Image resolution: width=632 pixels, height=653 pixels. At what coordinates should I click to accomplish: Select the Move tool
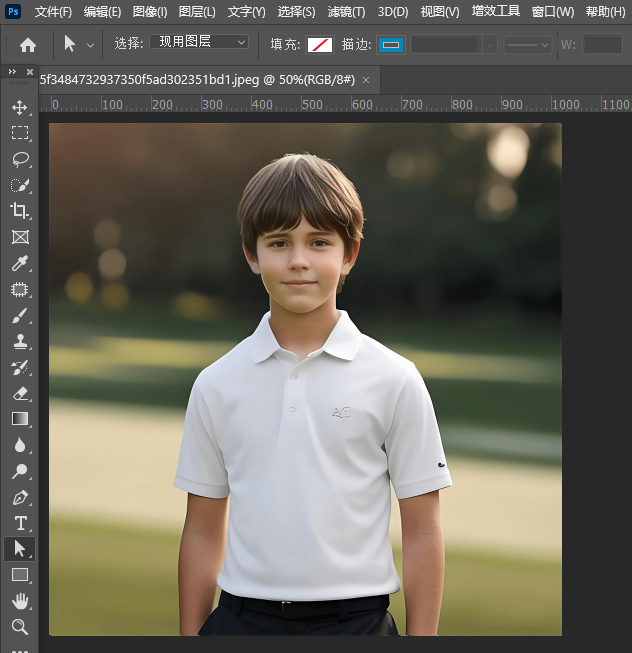pos(20,107)
